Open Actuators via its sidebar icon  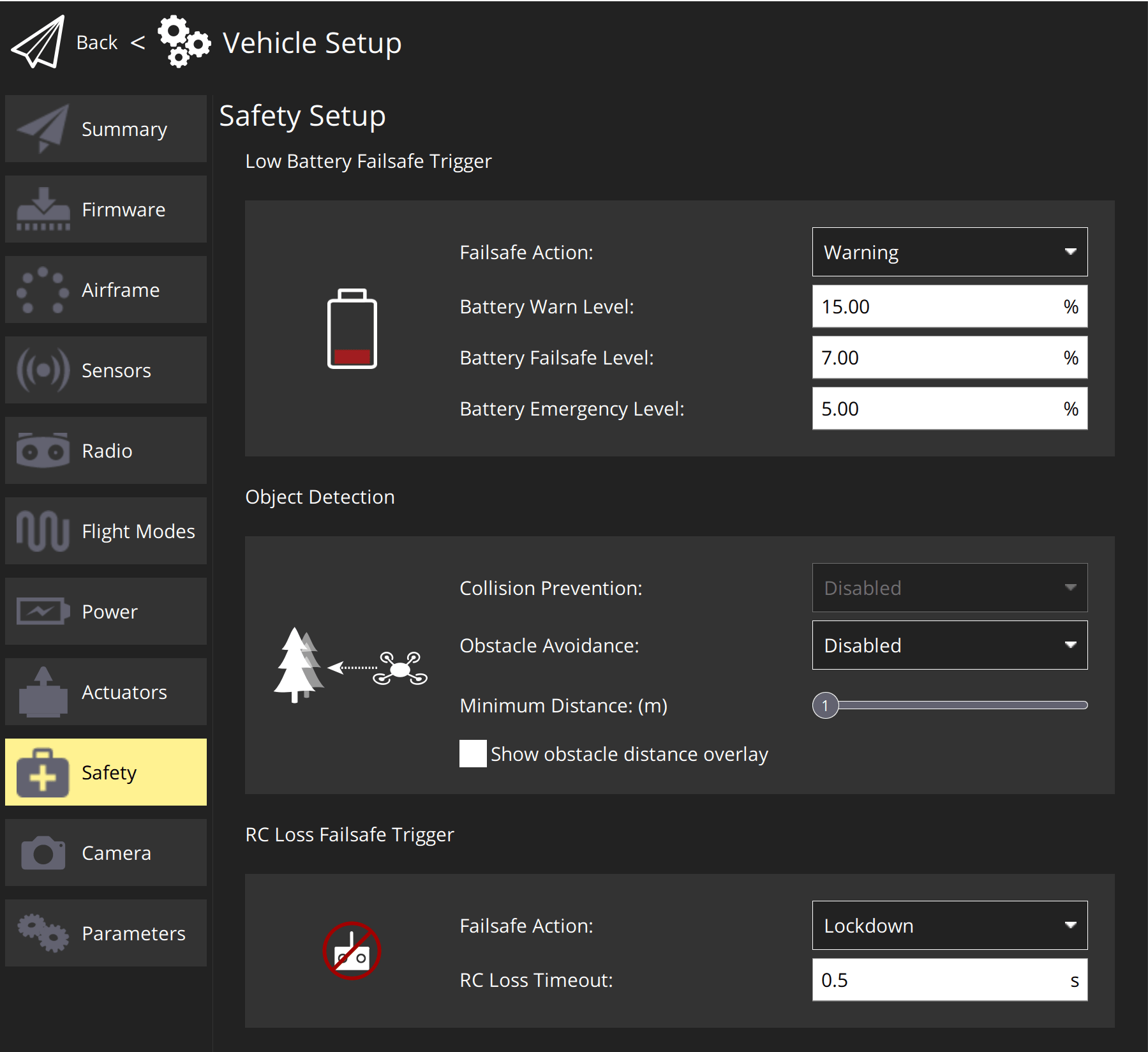pyautogui.click(x=43, y=692)
